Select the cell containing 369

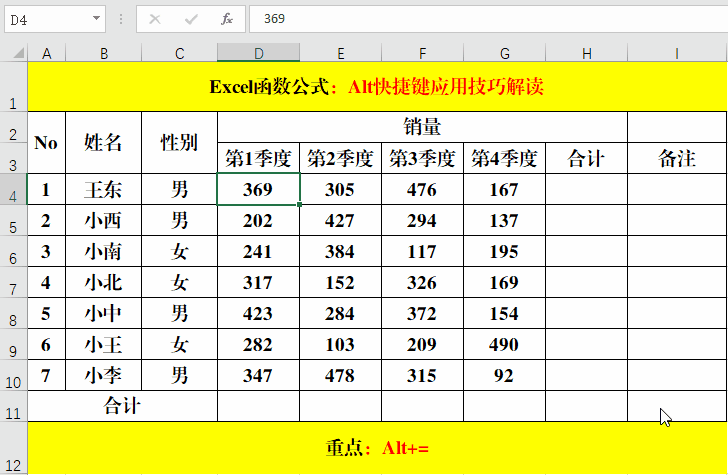point(258,189)
